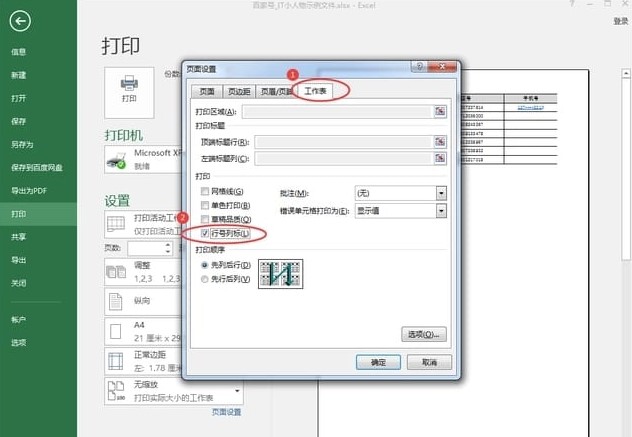Click the 无缩放 scaling icon
The width and height of the screenshot is (632, 437).
(x=116, y=390)
